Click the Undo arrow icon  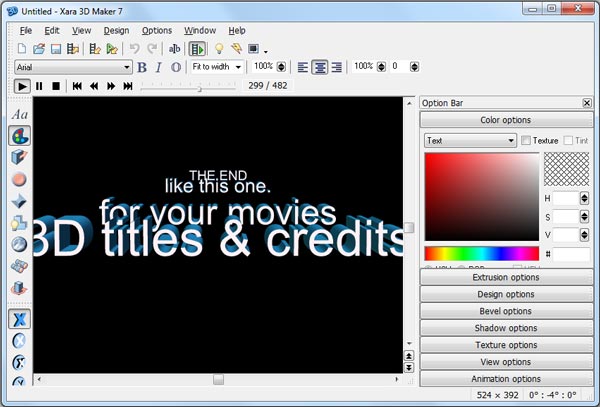pos(134,49)
